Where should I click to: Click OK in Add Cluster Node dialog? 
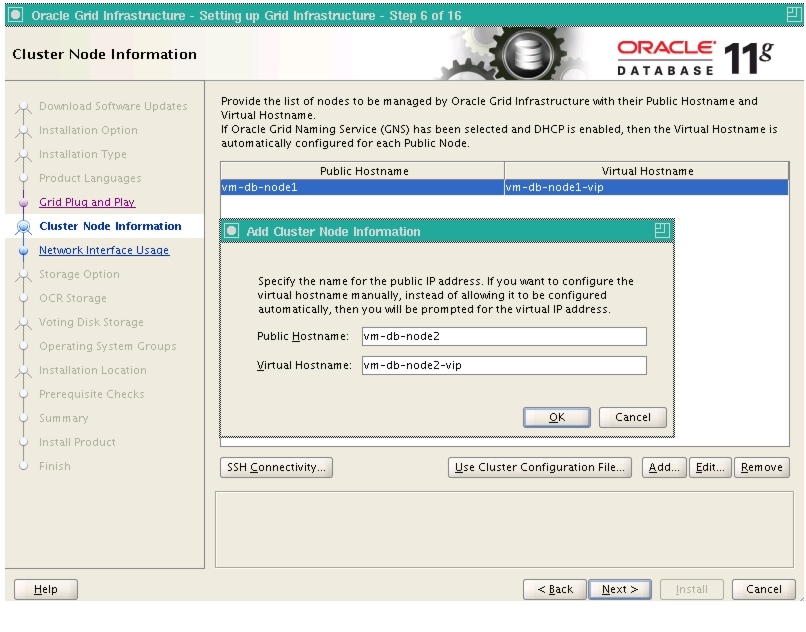(556, 417)
